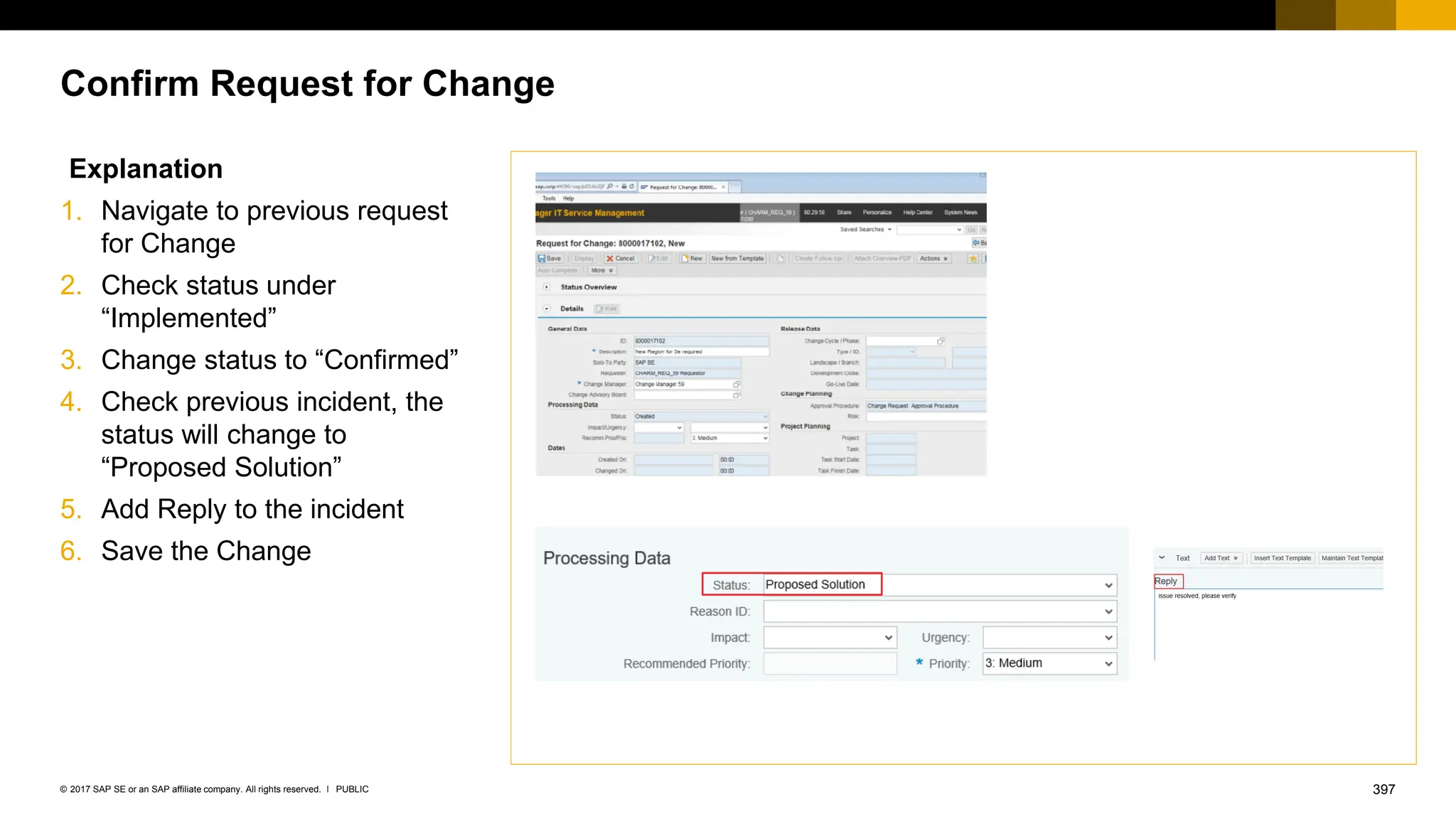Open the Proposed Solution status dropdown
Image resolution: width=1456 pixels, height=819 pixels.
tap(940, 585)
